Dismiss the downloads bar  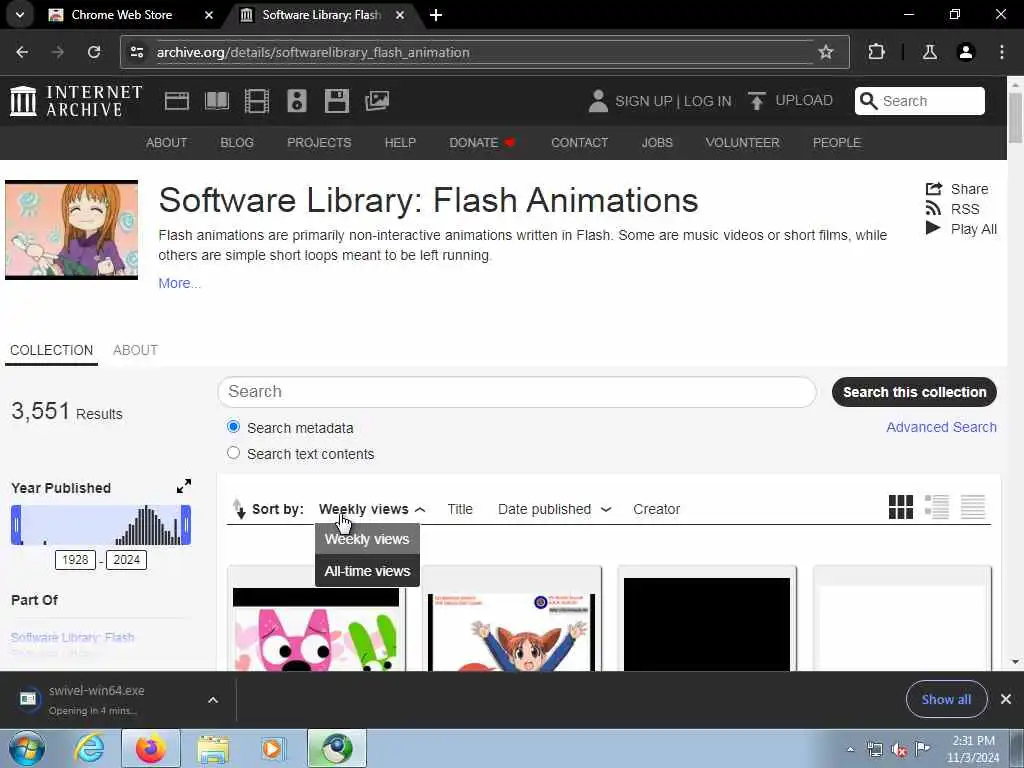1006,699
